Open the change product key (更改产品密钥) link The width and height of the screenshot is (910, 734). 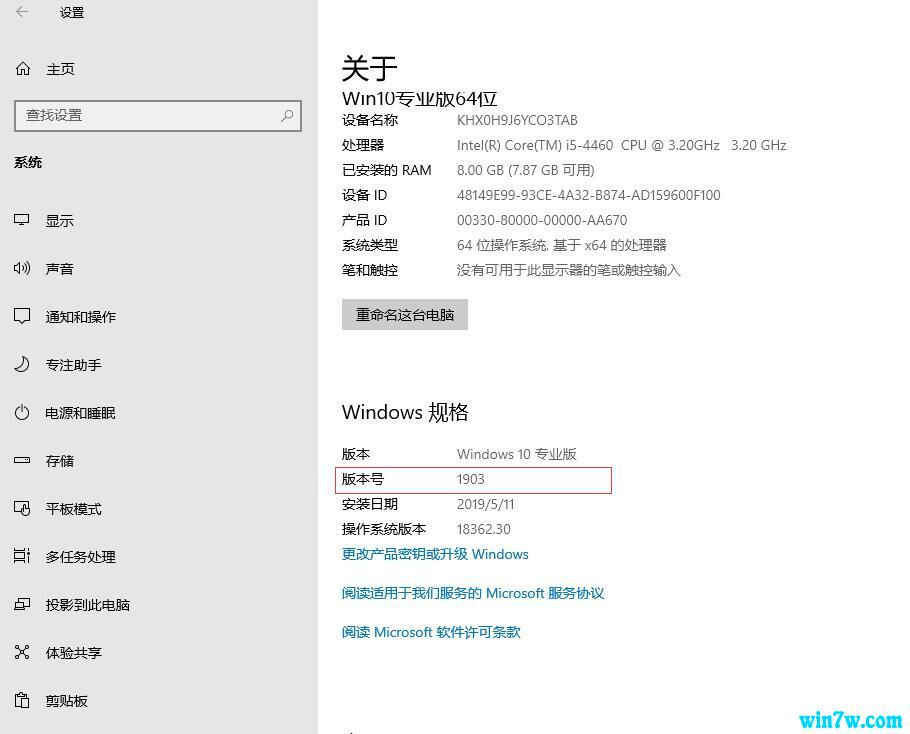[x=435, y=554]
